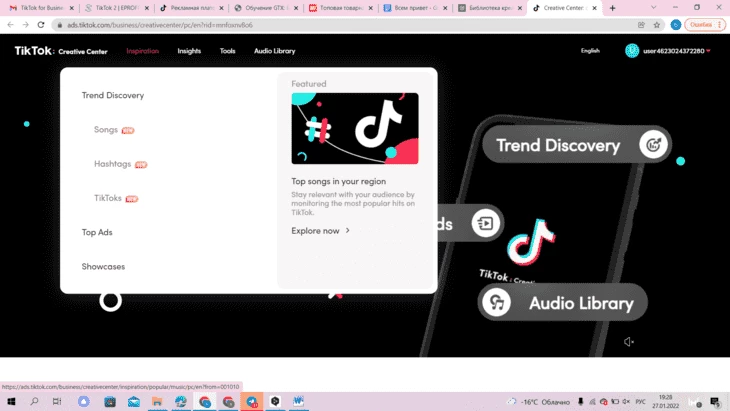Switch to the TikTok 2 | EPROFIT tab
This screenshot has width=730, height=411.
[x=116, y=8]
